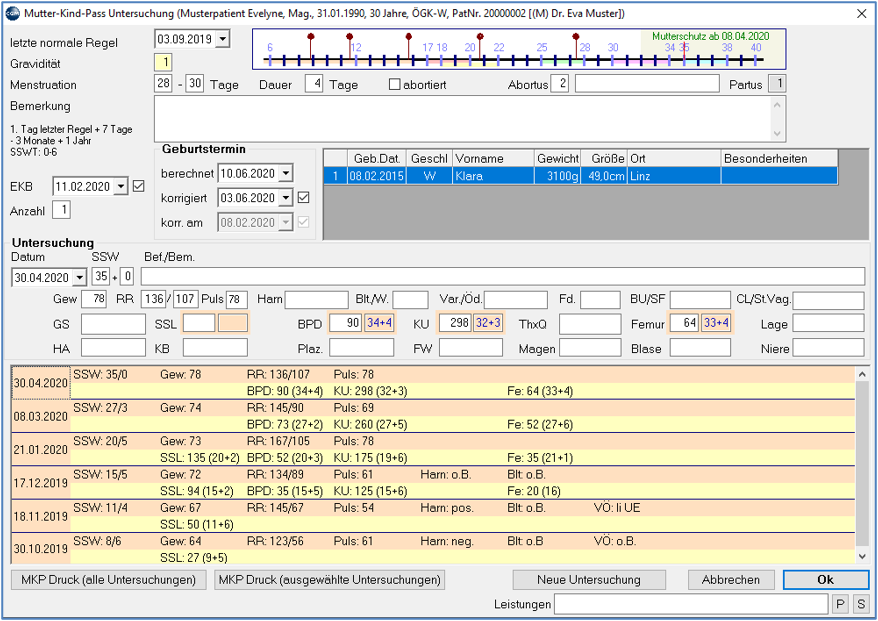Select examination entry 21.01.2020

click(433, 449)
